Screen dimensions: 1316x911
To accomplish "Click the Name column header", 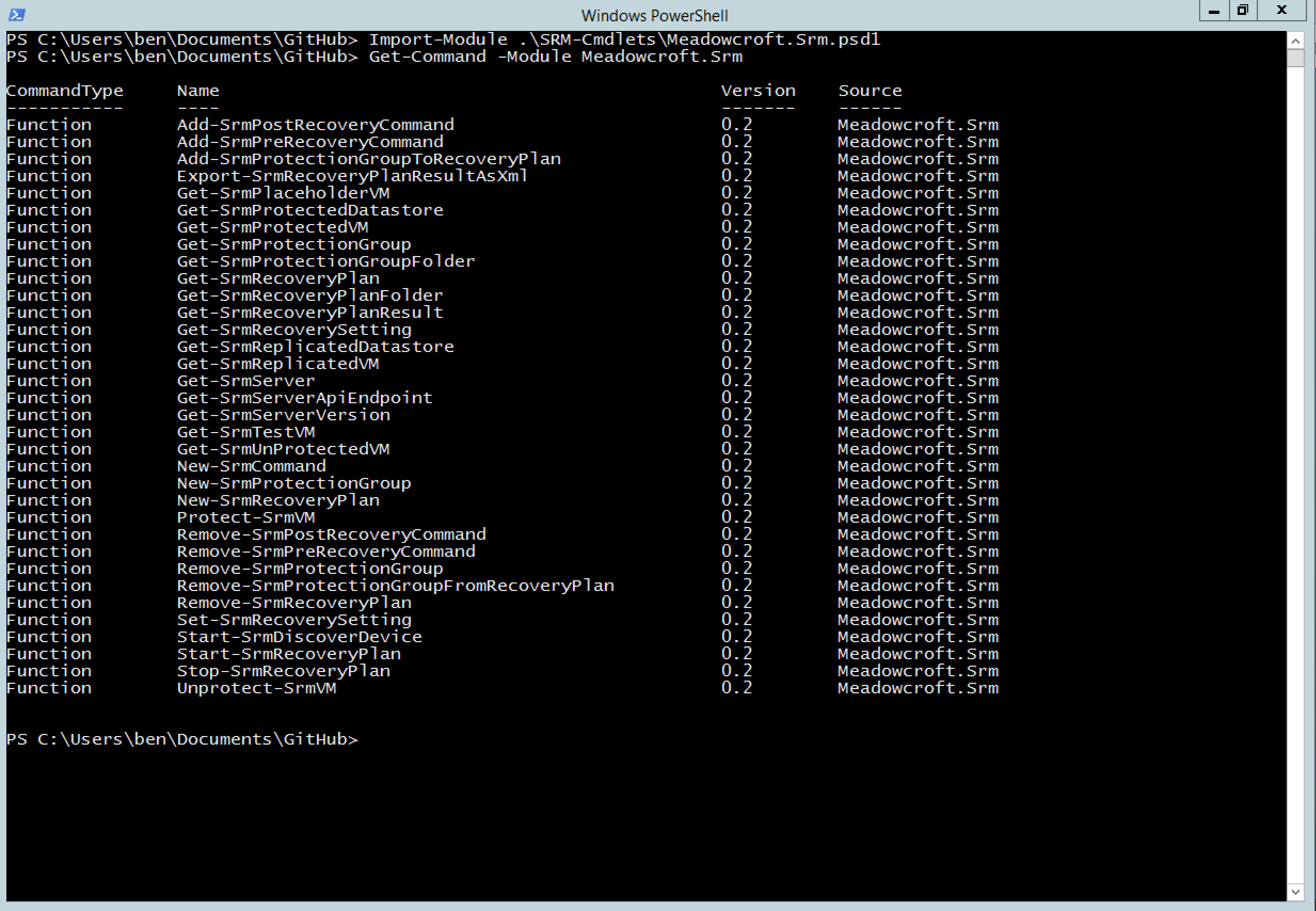I will [x=198, y=91].
